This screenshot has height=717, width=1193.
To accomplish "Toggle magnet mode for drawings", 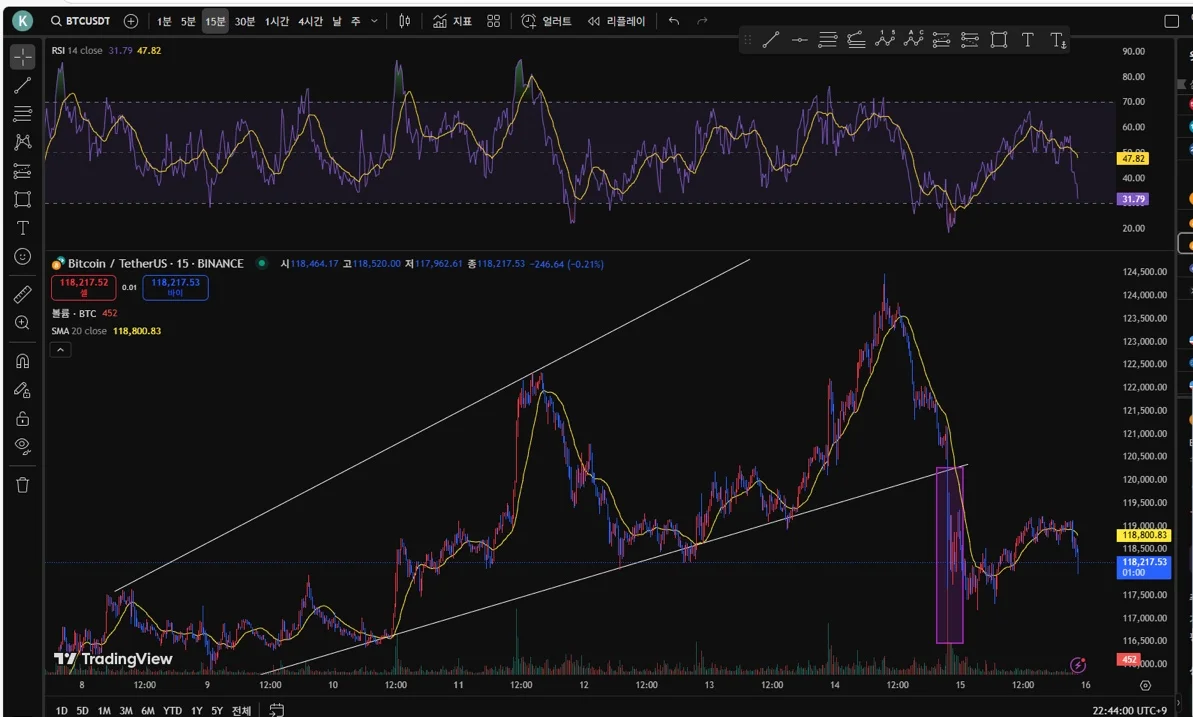I will pyautogui.click(x=22, y=361).
